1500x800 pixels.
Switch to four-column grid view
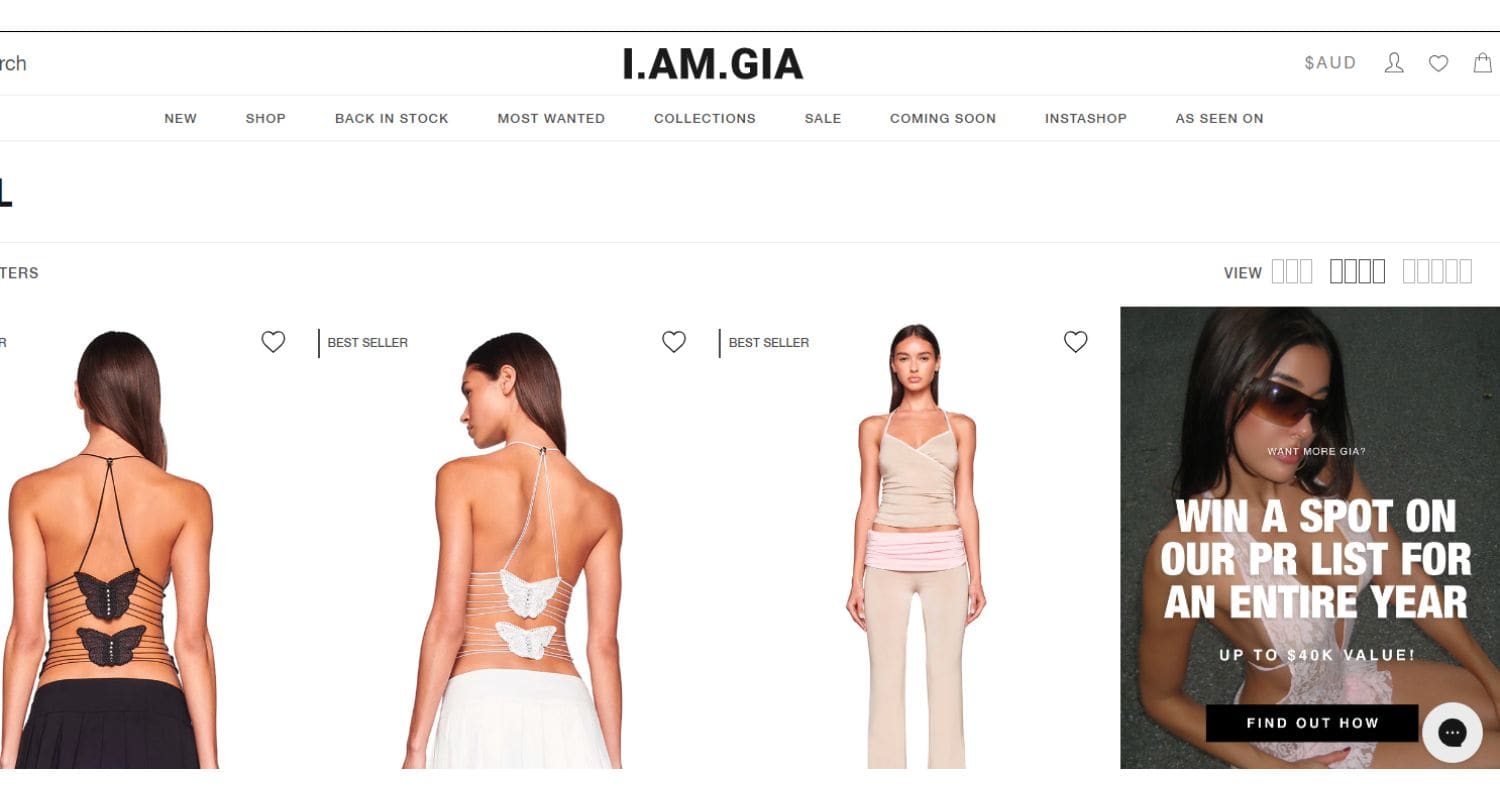coord(1357,271)
